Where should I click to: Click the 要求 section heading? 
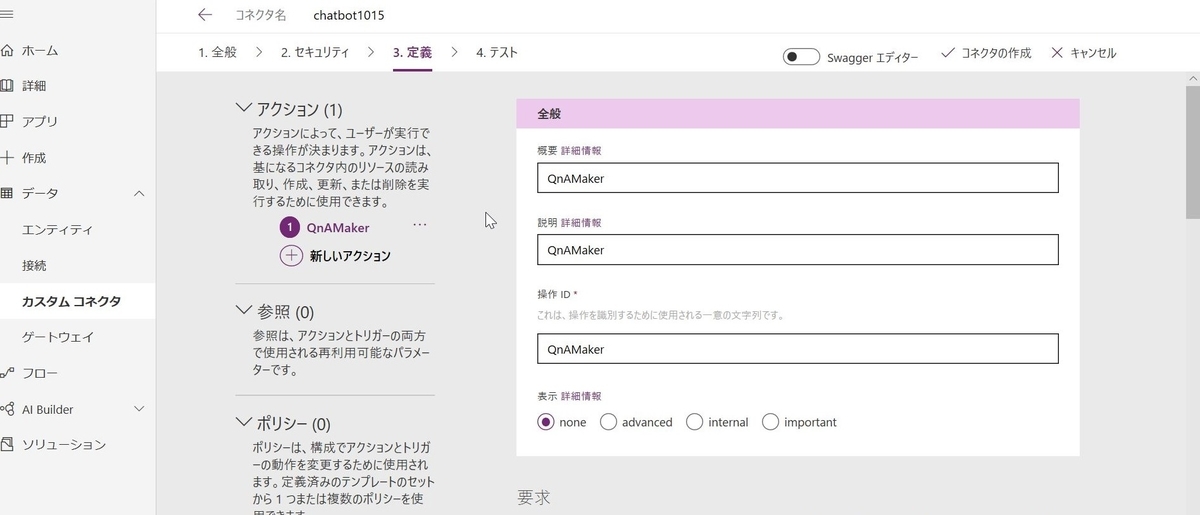(533, 497)
